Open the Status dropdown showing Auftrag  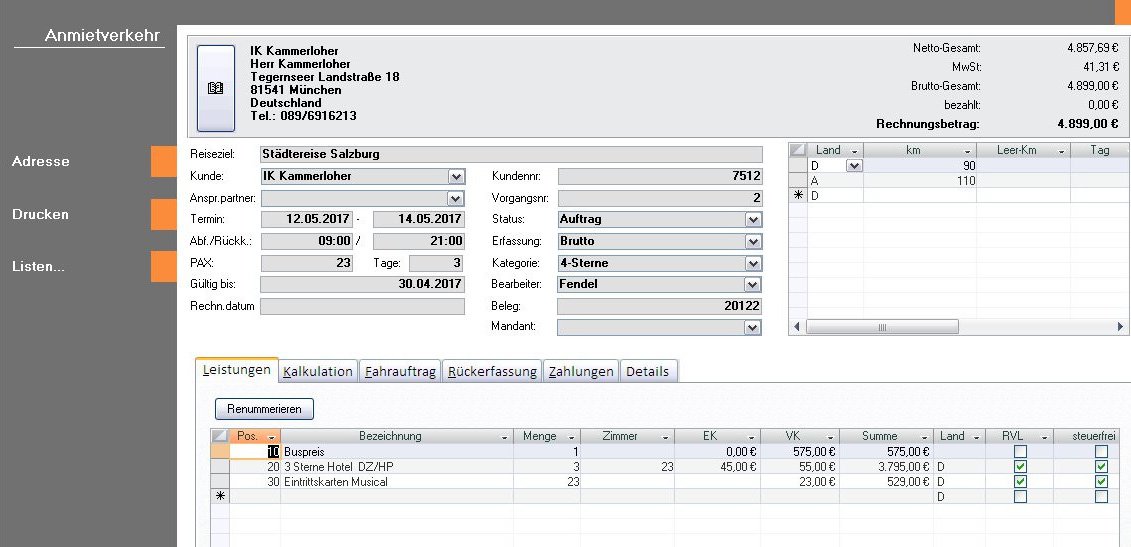click(753, 219)
